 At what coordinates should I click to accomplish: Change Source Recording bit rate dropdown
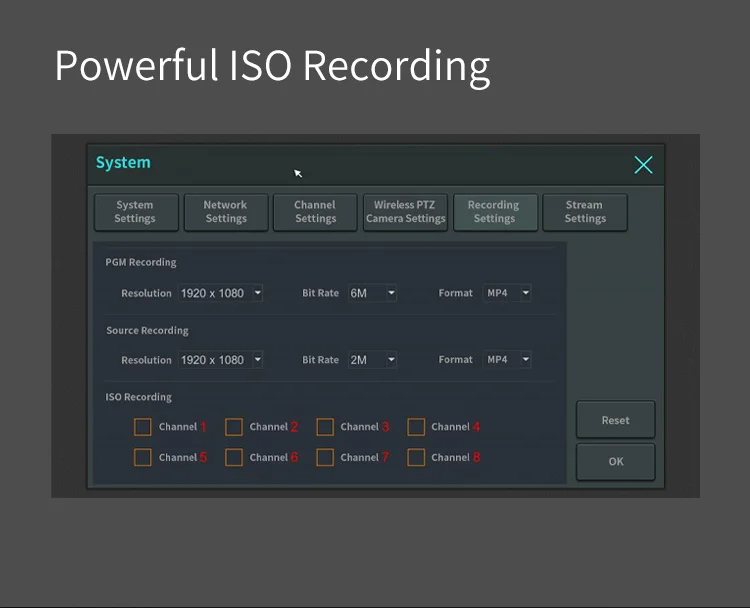pyautogui.click(x=372, y=360)
